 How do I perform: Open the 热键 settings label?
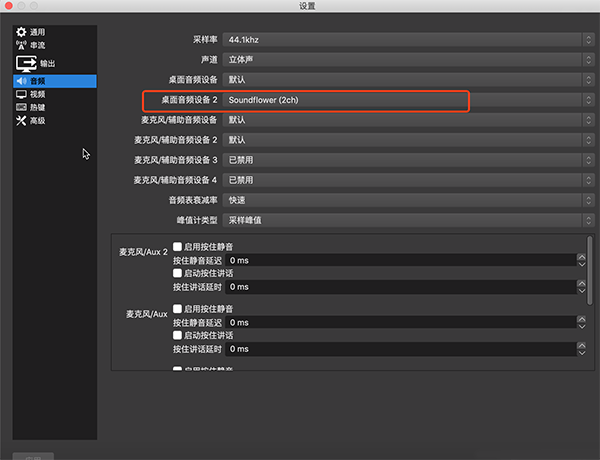[38, 107]
